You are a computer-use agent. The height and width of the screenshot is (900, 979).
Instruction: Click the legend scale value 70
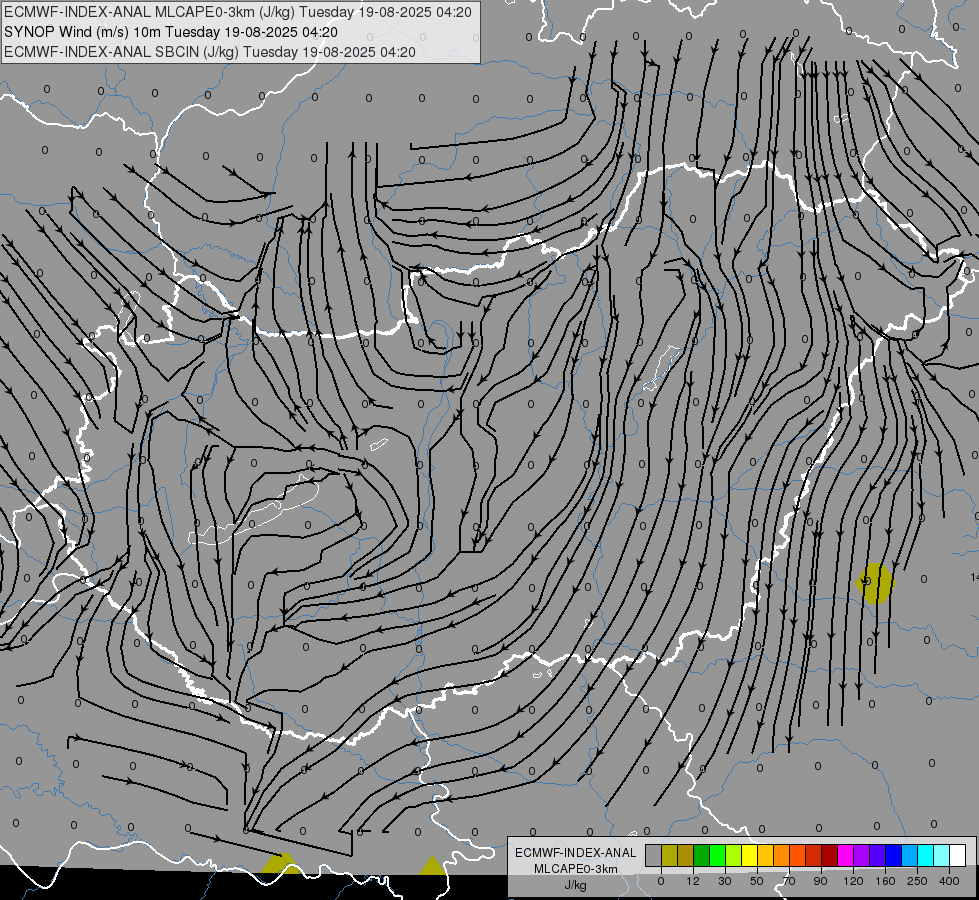(789, 881)
